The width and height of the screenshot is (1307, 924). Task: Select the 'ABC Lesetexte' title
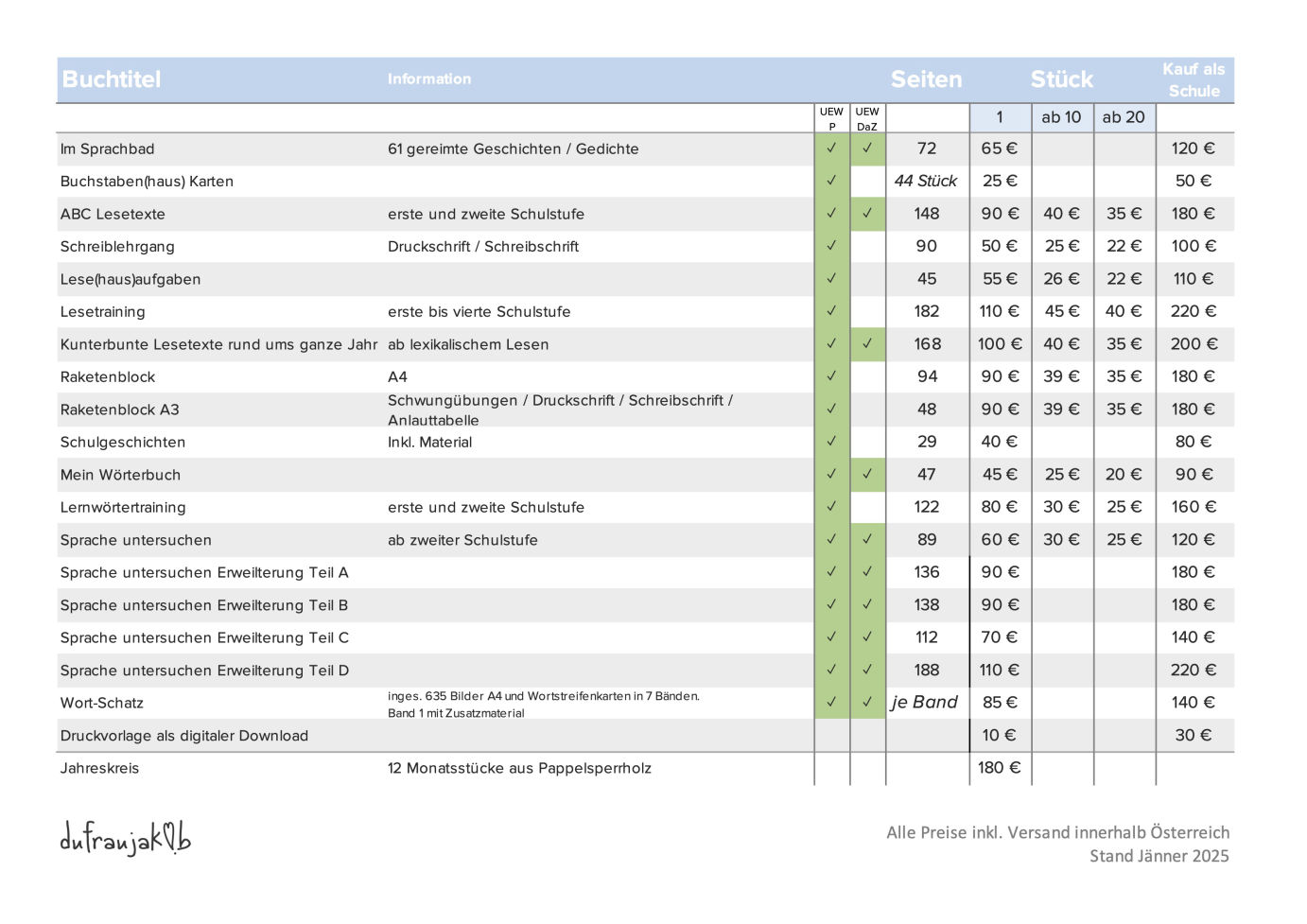point(113,215)
